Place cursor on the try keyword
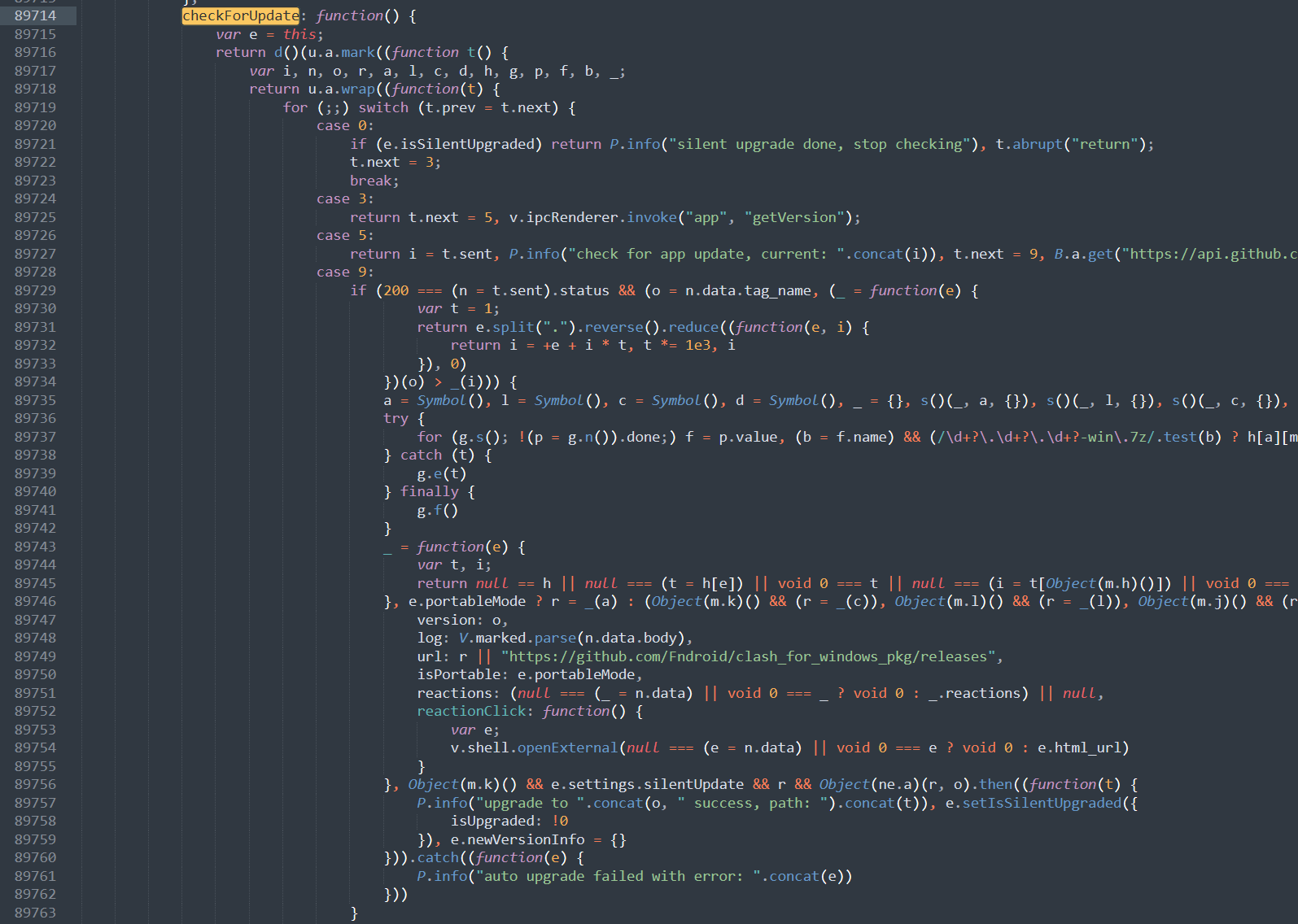 point(396,418)
